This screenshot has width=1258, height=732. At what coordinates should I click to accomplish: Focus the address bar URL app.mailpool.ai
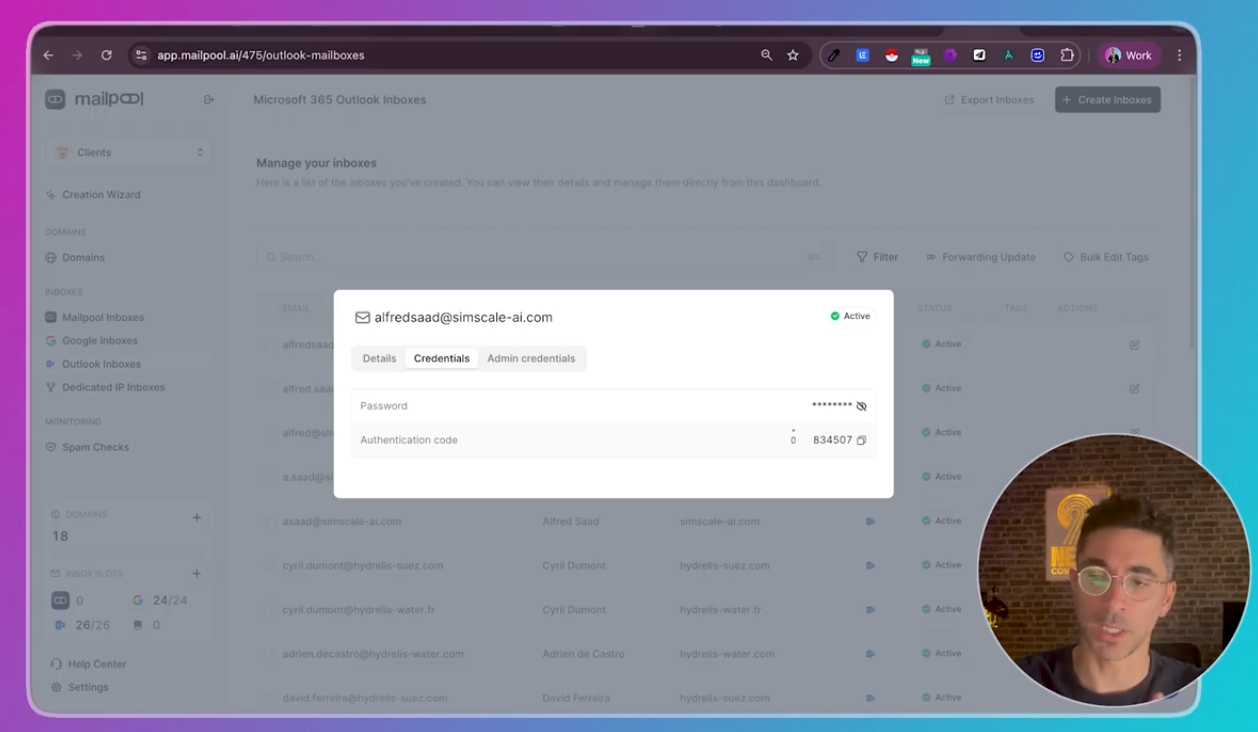(x=260, y=55)
